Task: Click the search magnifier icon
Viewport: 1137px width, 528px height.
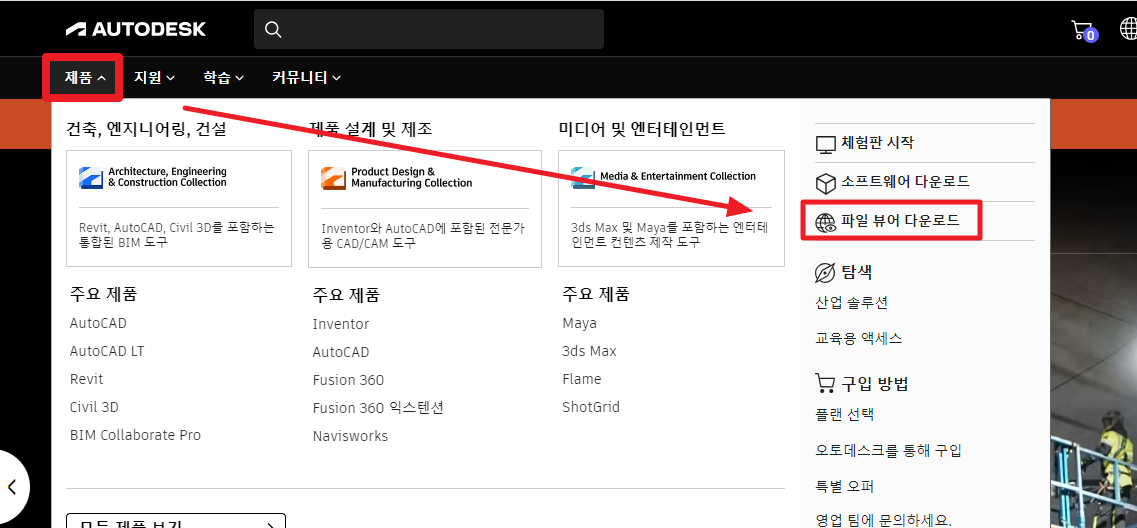Action: (x=273, y=29)
